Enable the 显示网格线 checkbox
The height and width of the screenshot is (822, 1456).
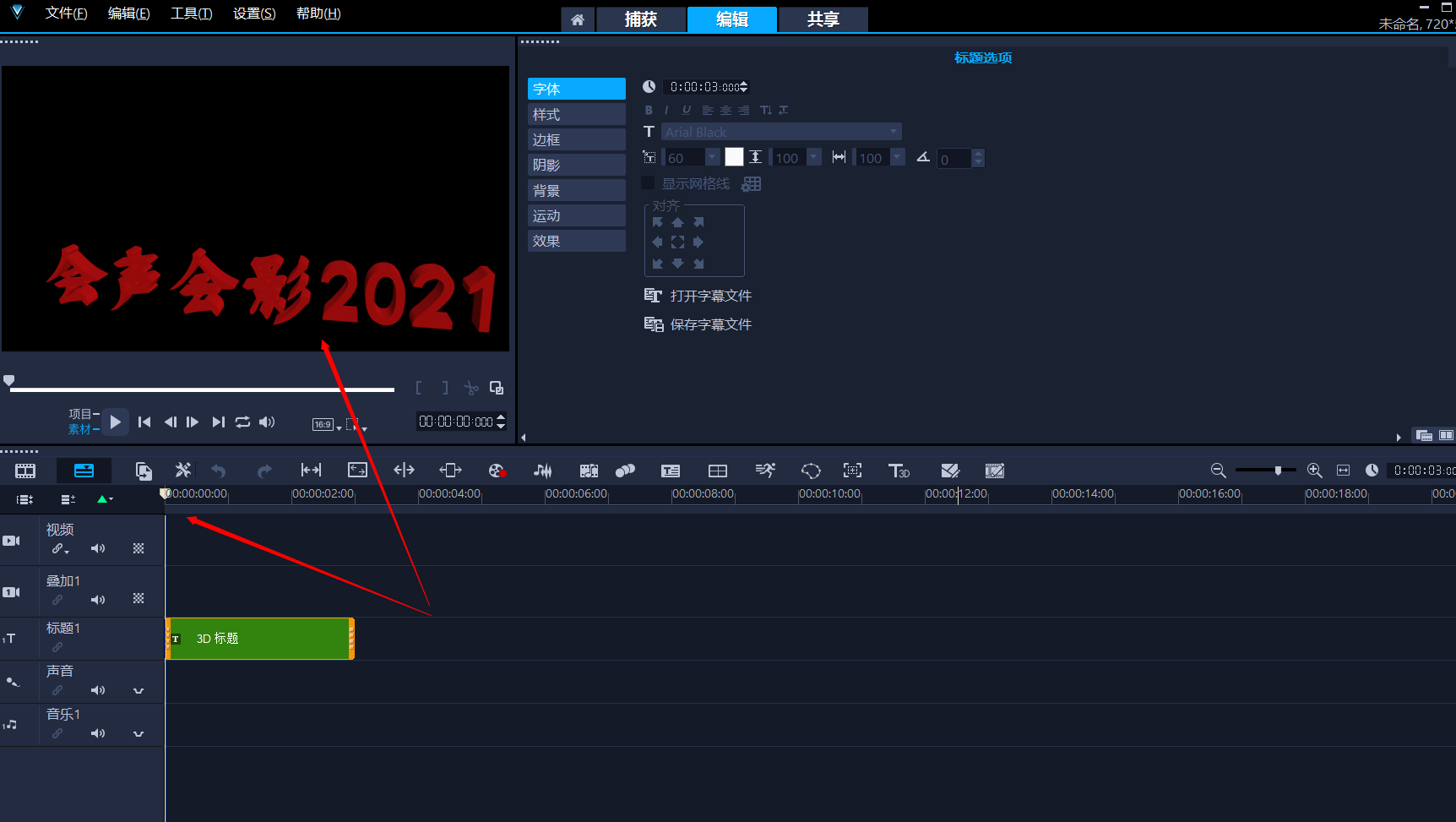[x=648, y=183]
